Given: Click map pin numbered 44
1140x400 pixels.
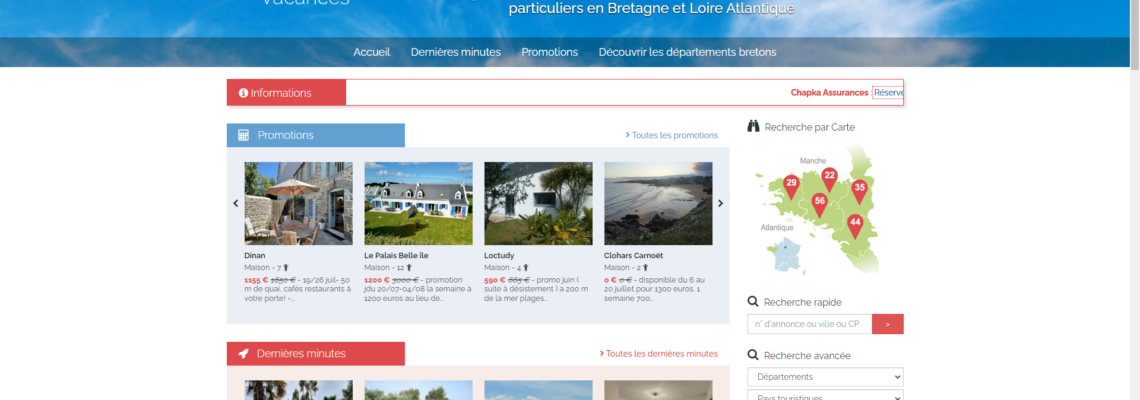Looking at the screenshot, I should (855, 226).
